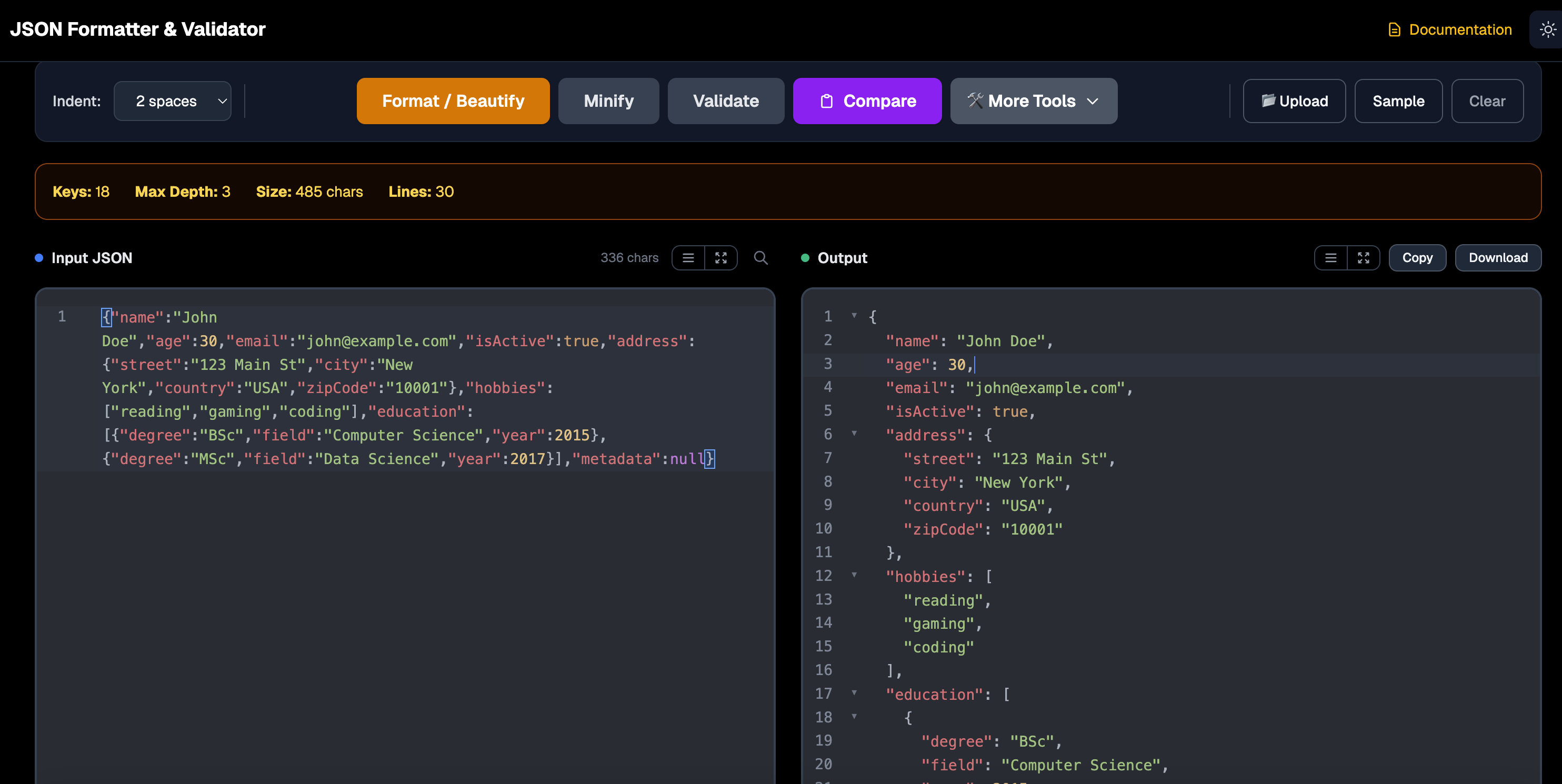Expand the Output panel to fullscreen
The width and height of the screenshot is (1562, 784).
[x=1363, y=257]
